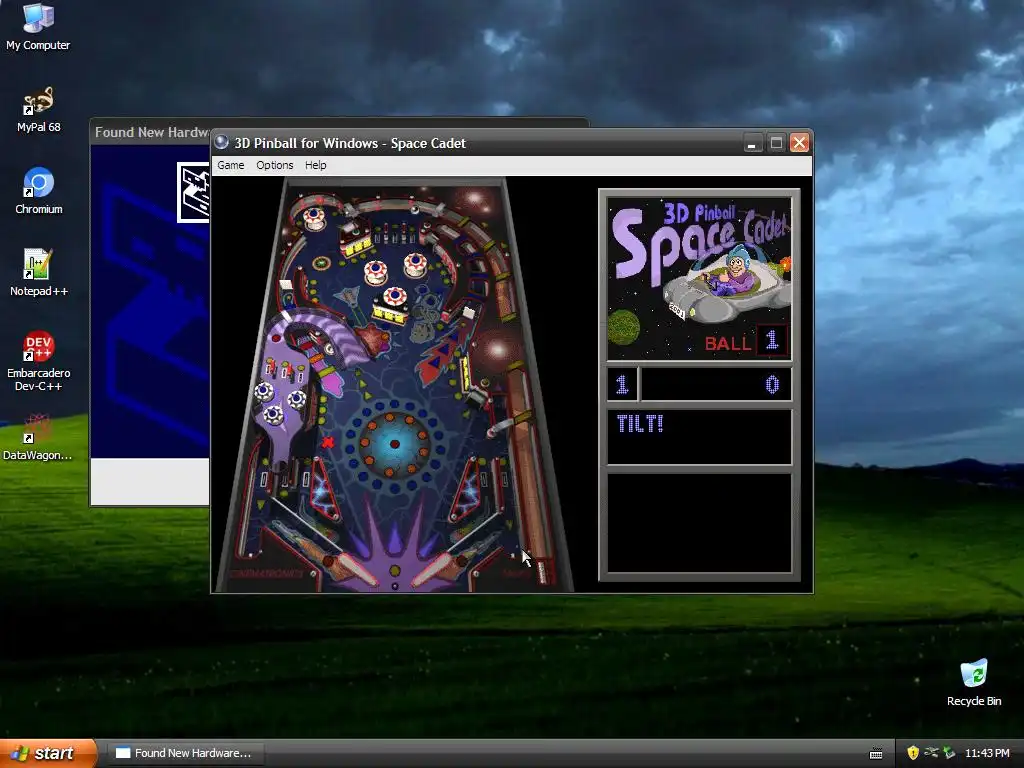
Task: Activate Found New Hardware taskbar button
Action: point(185,753)
